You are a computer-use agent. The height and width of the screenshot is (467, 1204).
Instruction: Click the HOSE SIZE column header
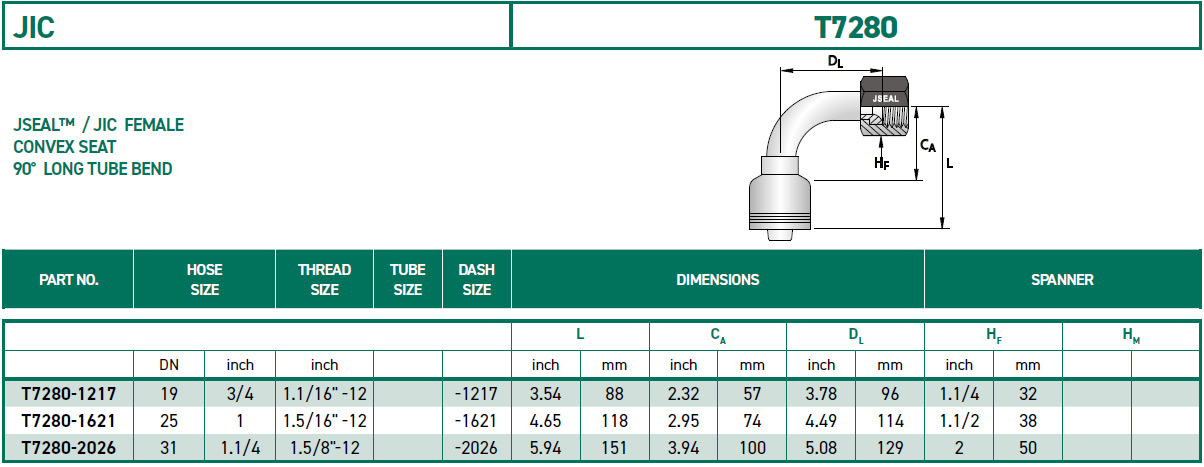tap(204, 280)
